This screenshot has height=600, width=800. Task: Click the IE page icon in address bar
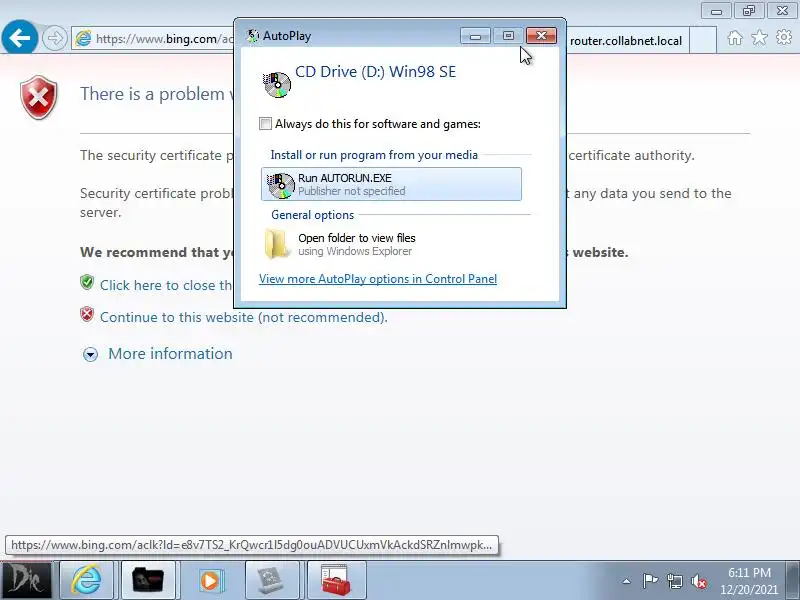coord(83,39)
